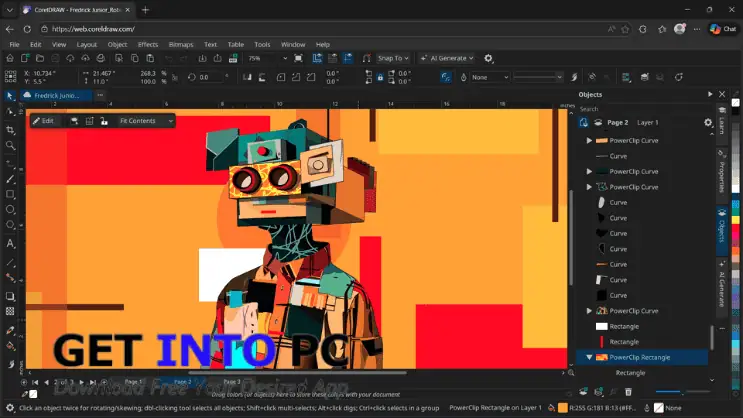Expand the first PowerClip Curve item
Screen dimensions: 743x418
589,140
